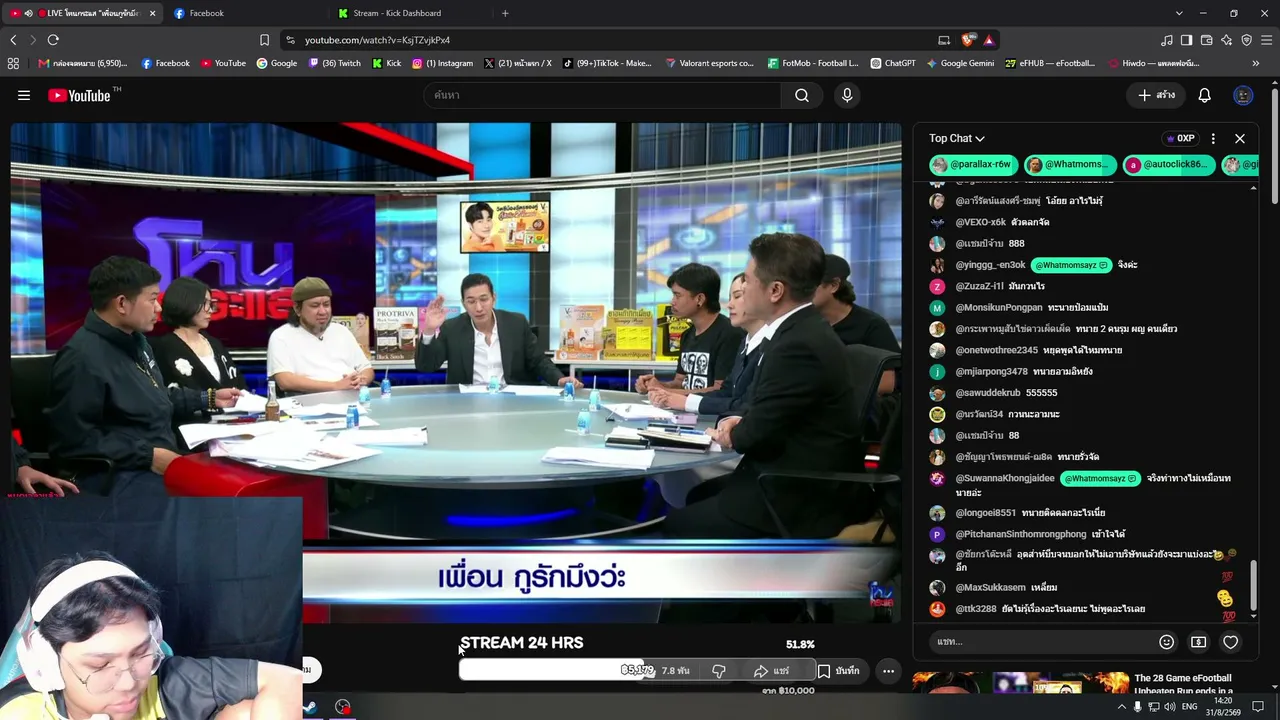This screenshot has height=720, width=1280.
Task: Open the Google Gemini bookmark
Action: click(960, 63)
